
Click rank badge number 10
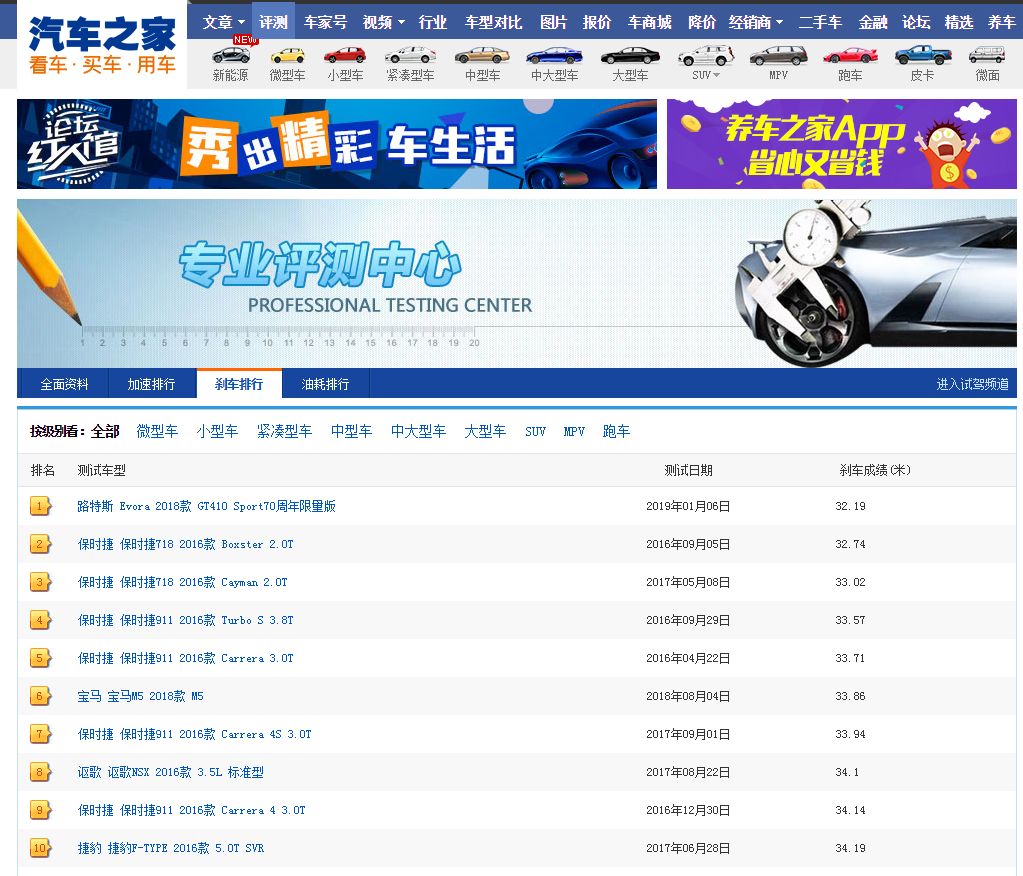coord(40,849)
